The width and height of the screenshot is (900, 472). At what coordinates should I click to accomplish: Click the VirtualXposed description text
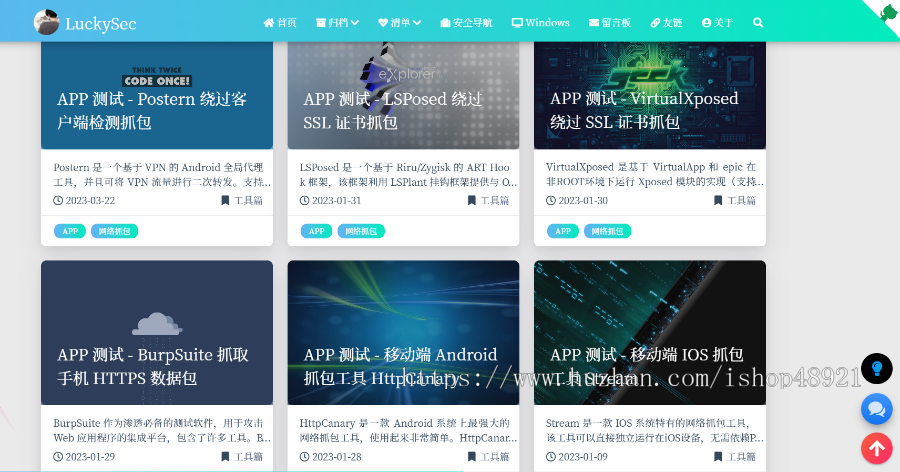pos(654,174)
